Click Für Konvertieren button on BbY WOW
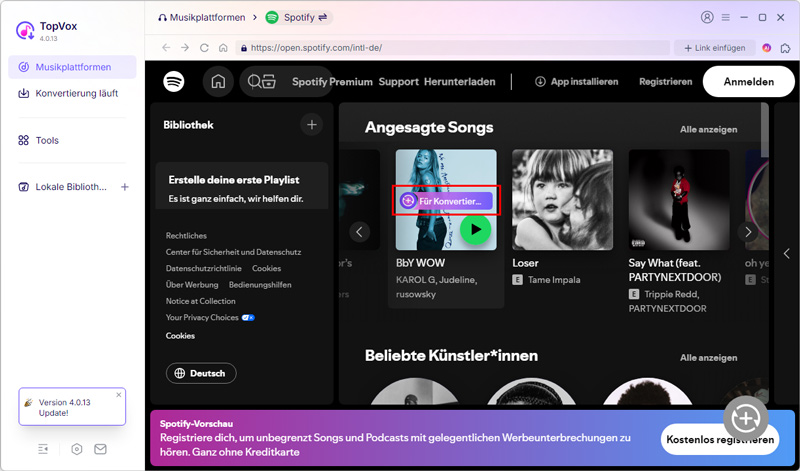 446,201
